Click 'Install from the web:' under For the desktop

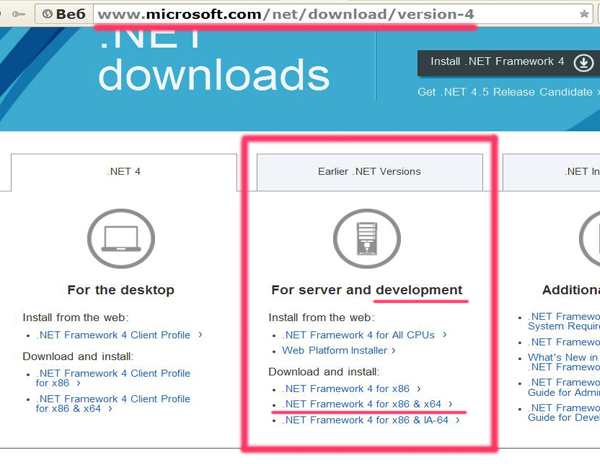click(76, 317)
